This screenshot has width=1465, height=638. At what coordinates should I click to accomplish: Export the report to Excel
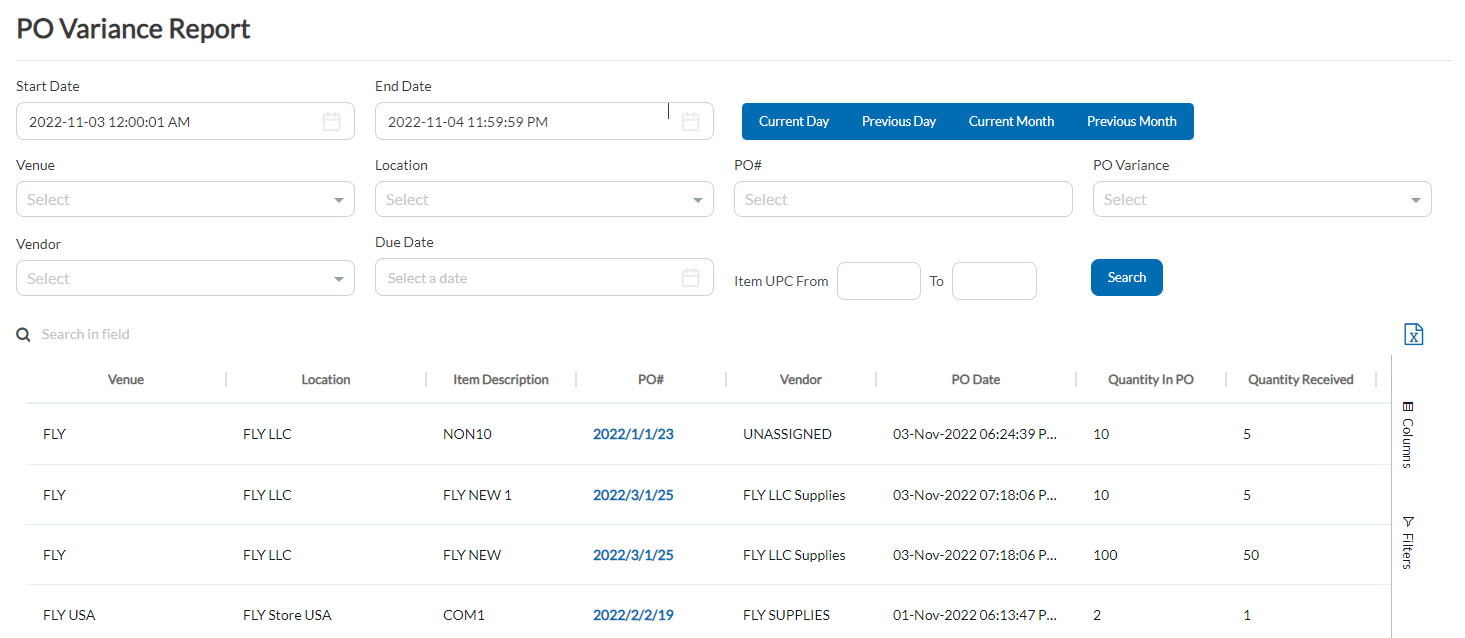point(1413,333)
